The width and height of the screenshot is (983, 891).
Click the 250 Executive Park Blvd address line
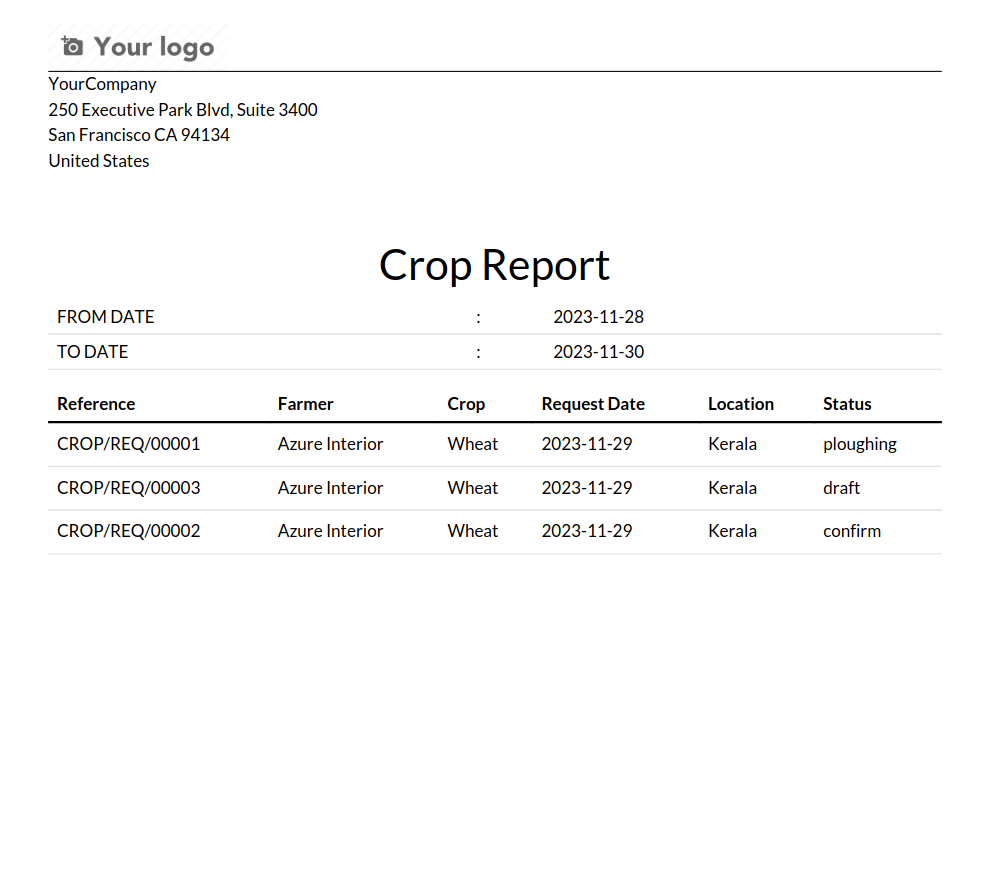point(183,110)
